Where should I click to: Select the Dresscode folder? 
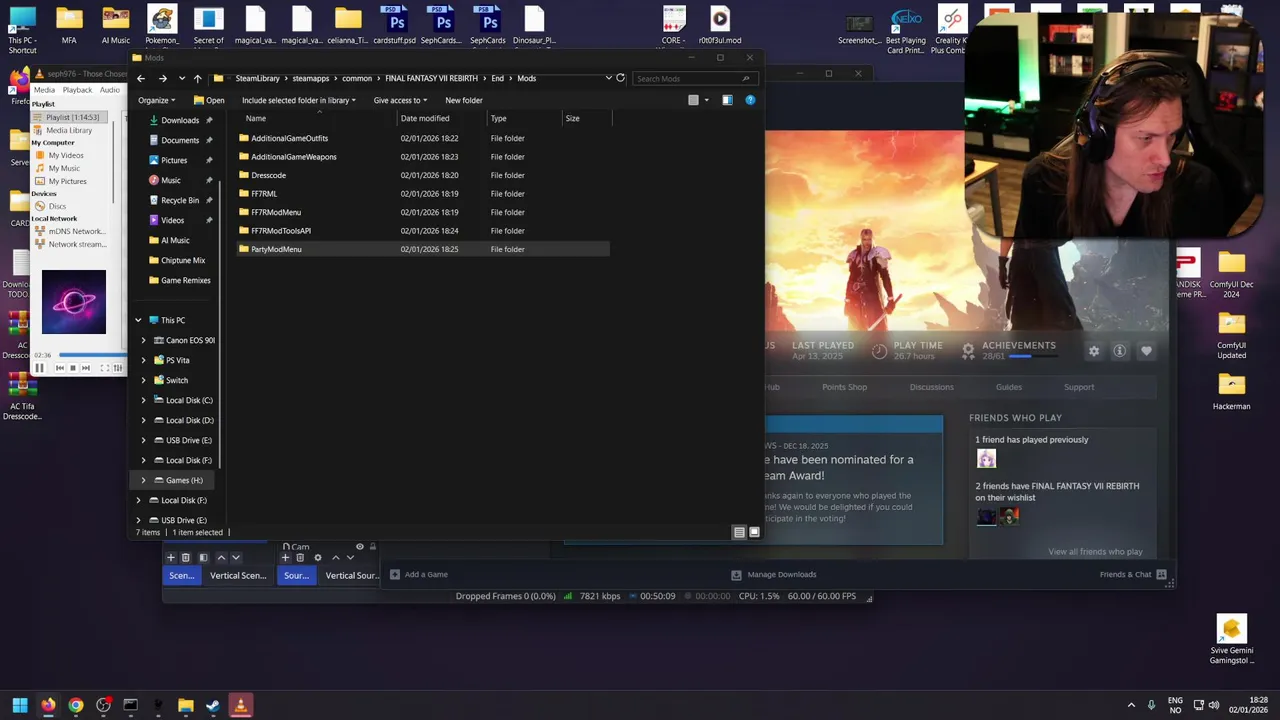pyautogui.click(x=268, y=175)
